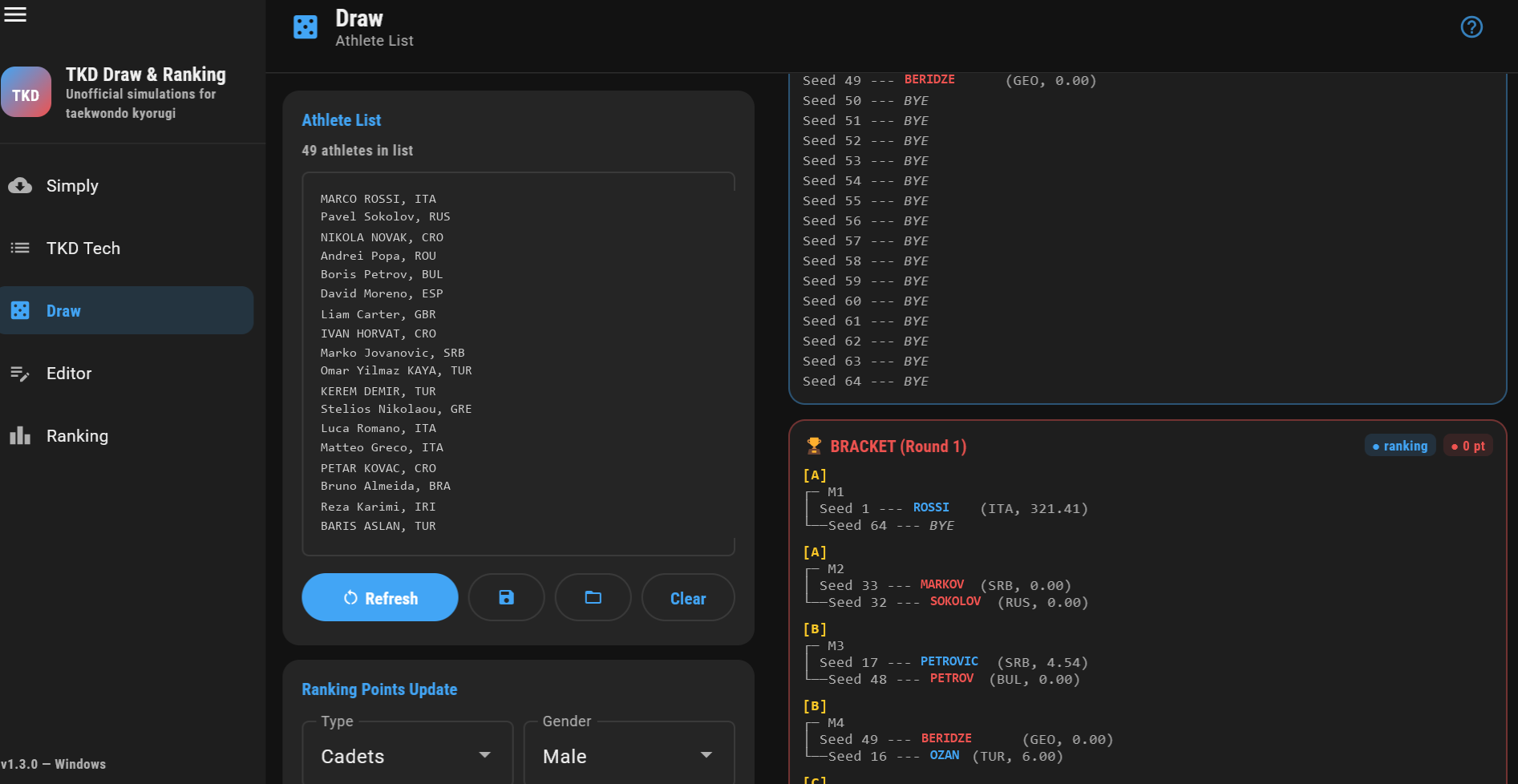Screen dimensions: 1518x784
Task: Click the line BARIS ASLAN, TUR
Action: pos(378,526)
